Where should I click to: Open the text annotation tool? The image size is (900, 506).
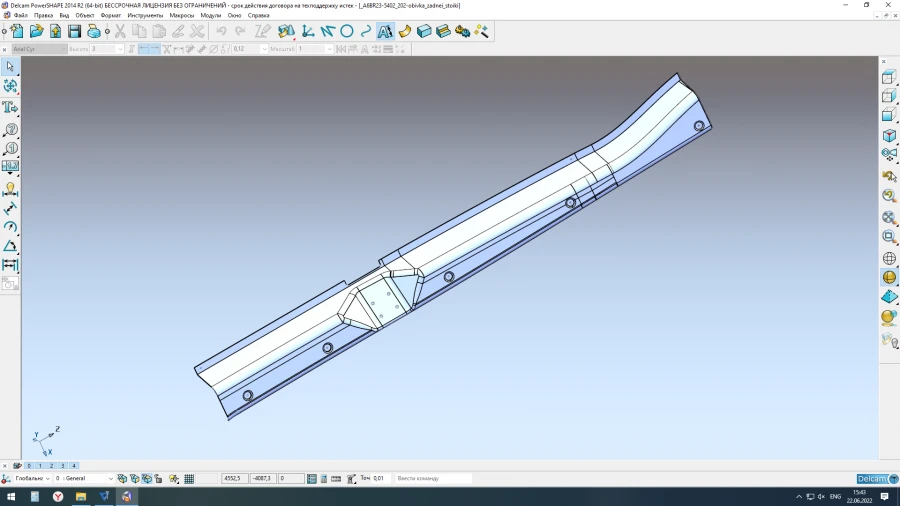(x=385, y=31)
